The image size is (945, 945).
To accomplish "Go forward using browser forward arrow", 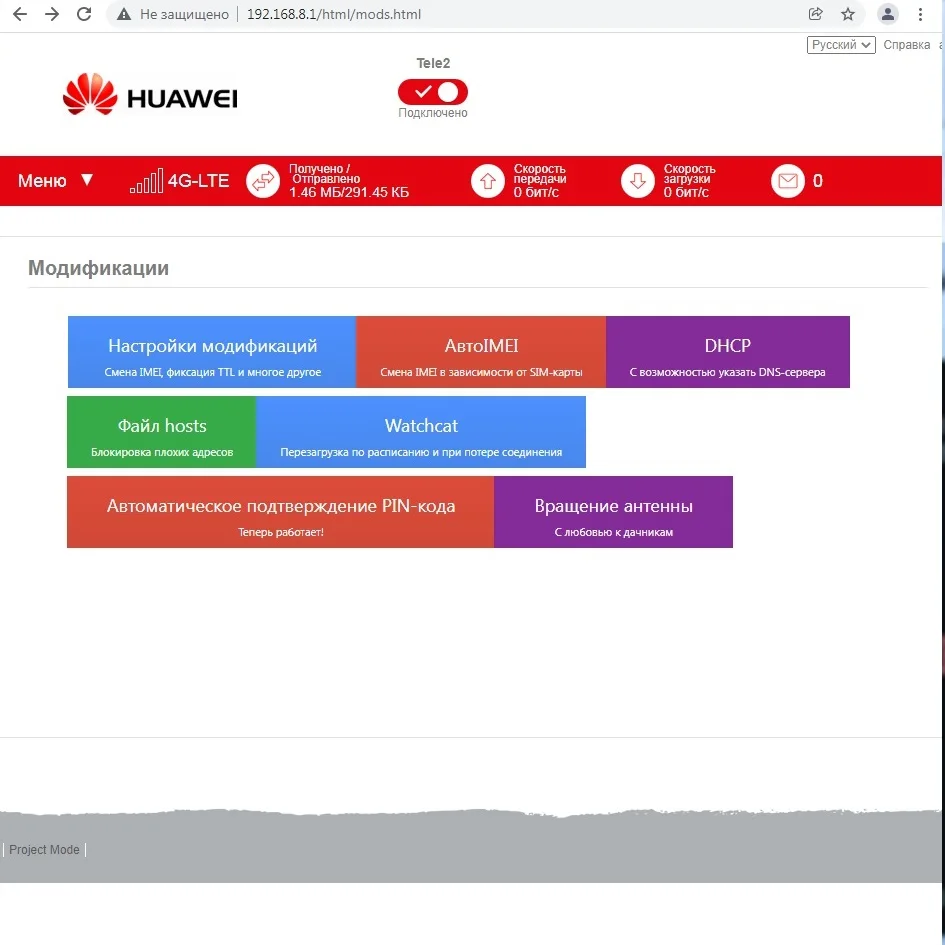I will coord(52,14).
